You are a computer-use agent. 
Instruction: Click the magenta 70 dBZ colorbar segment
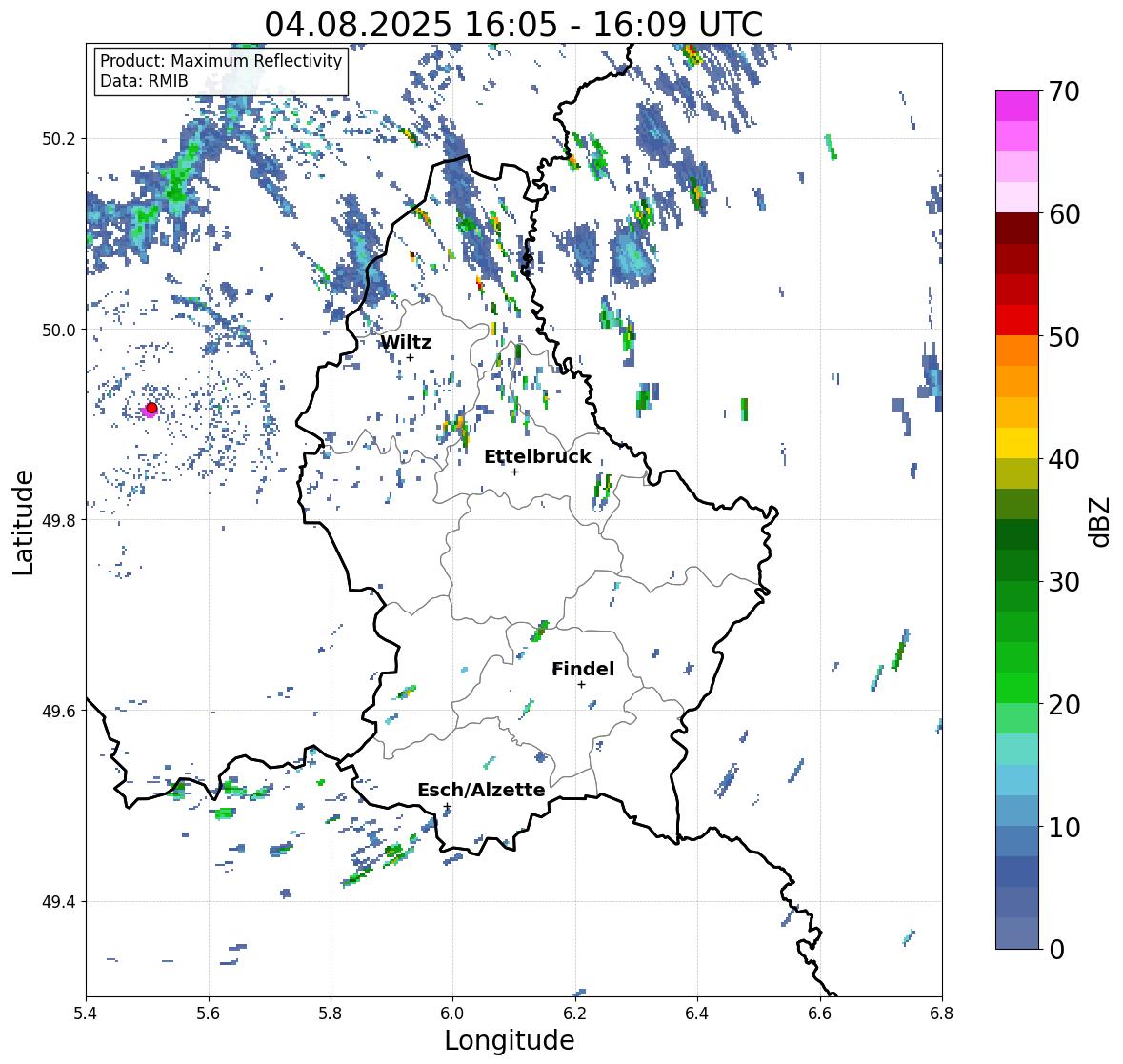point(1017,106)
